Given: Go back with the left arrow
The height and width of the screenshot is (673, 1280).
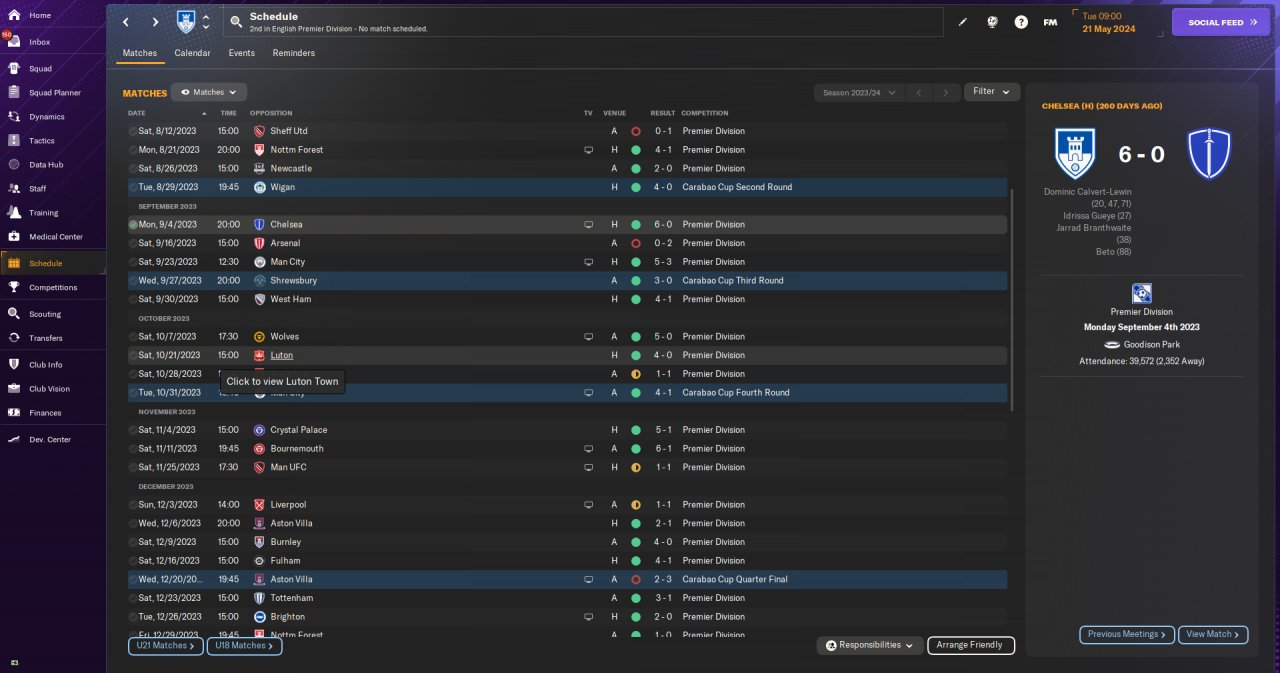Looking at the screenshot, I should point(126,21).
